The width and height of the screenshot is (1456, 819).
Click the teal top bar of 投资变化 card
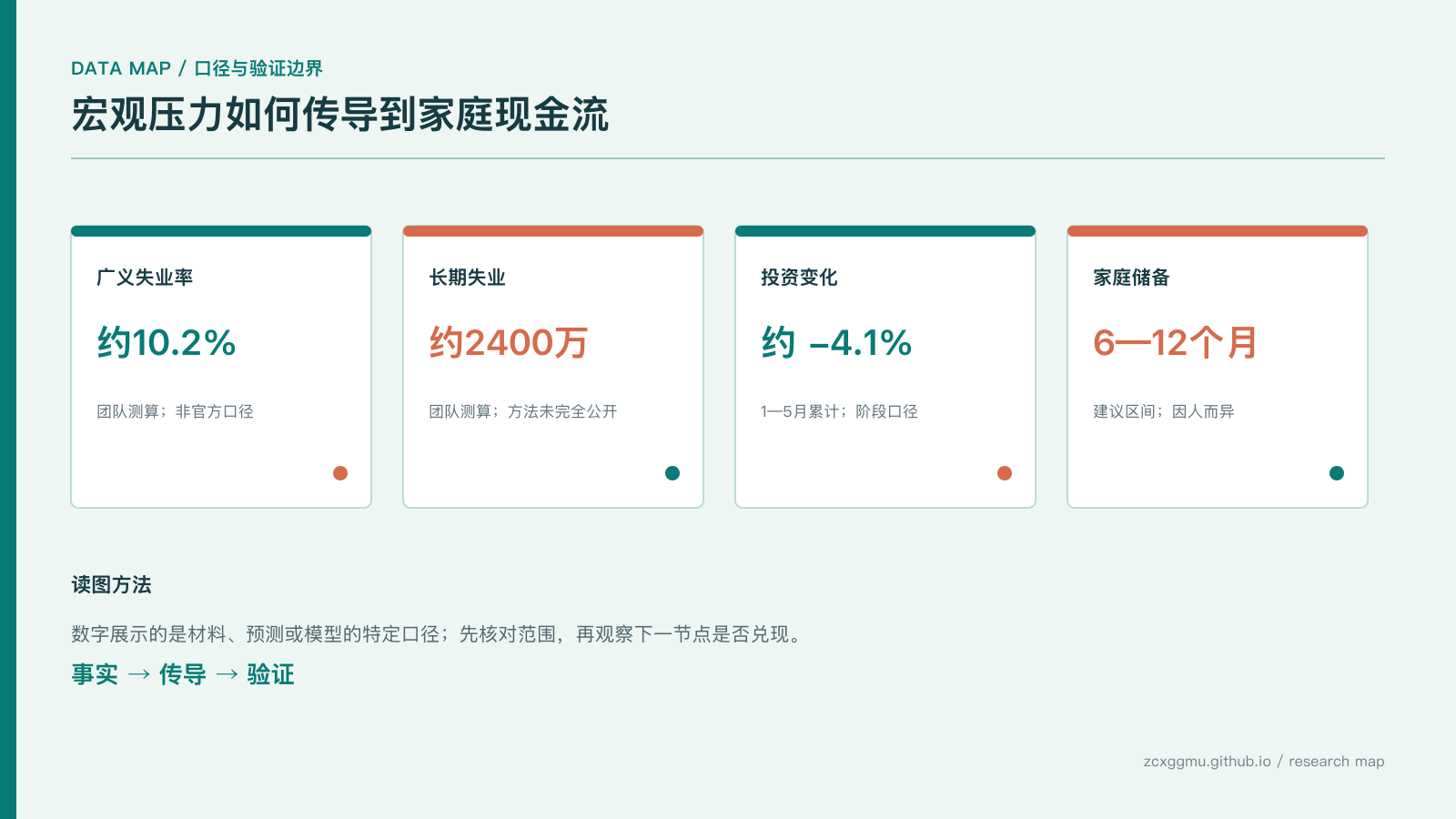pyautogui.click(x=885, y=231)
